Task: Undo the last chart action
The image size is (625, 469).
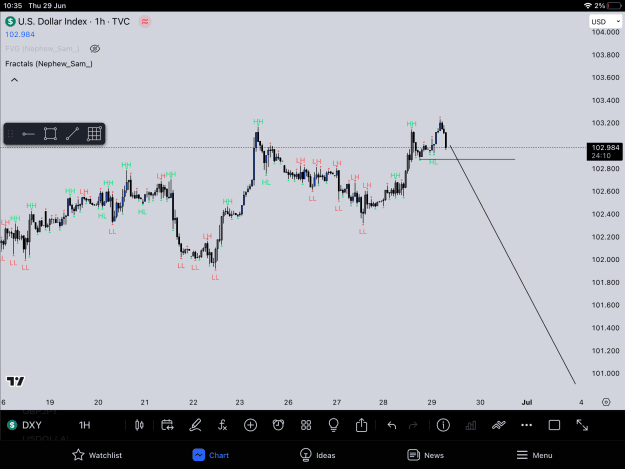Action: [392, 426]
